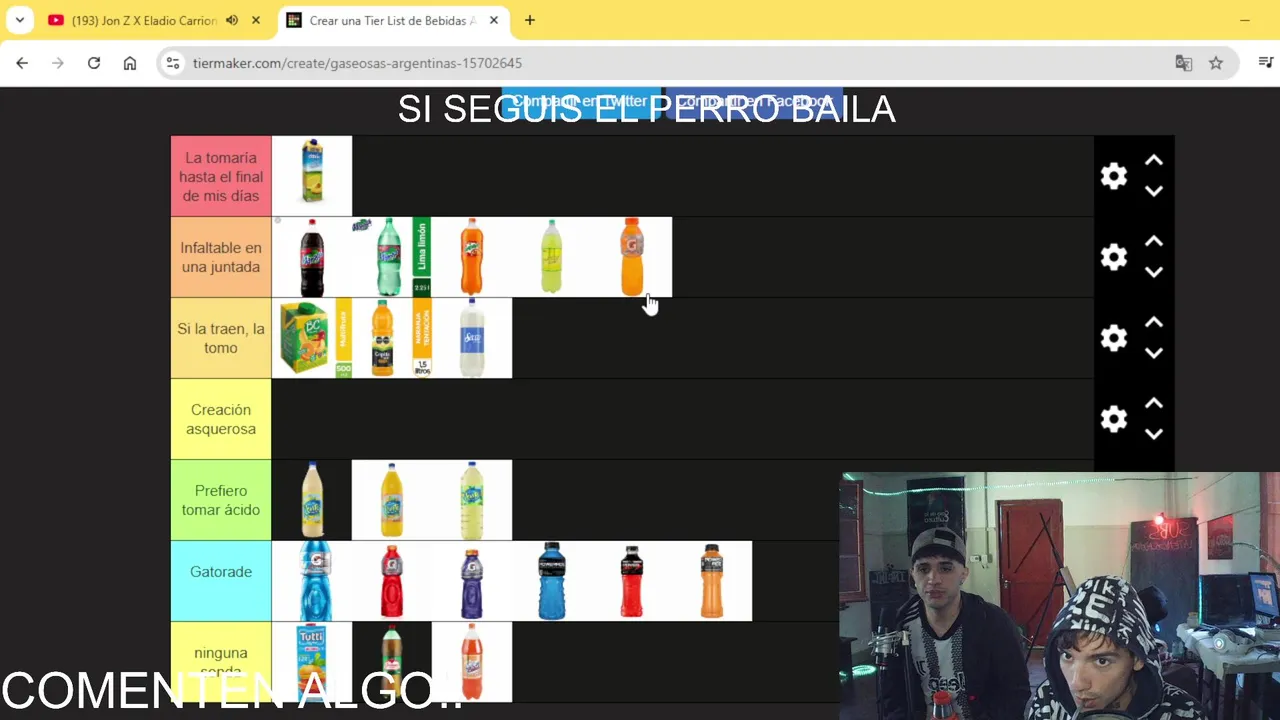Open the browser tab search chevron

click(x=19, y=20)
